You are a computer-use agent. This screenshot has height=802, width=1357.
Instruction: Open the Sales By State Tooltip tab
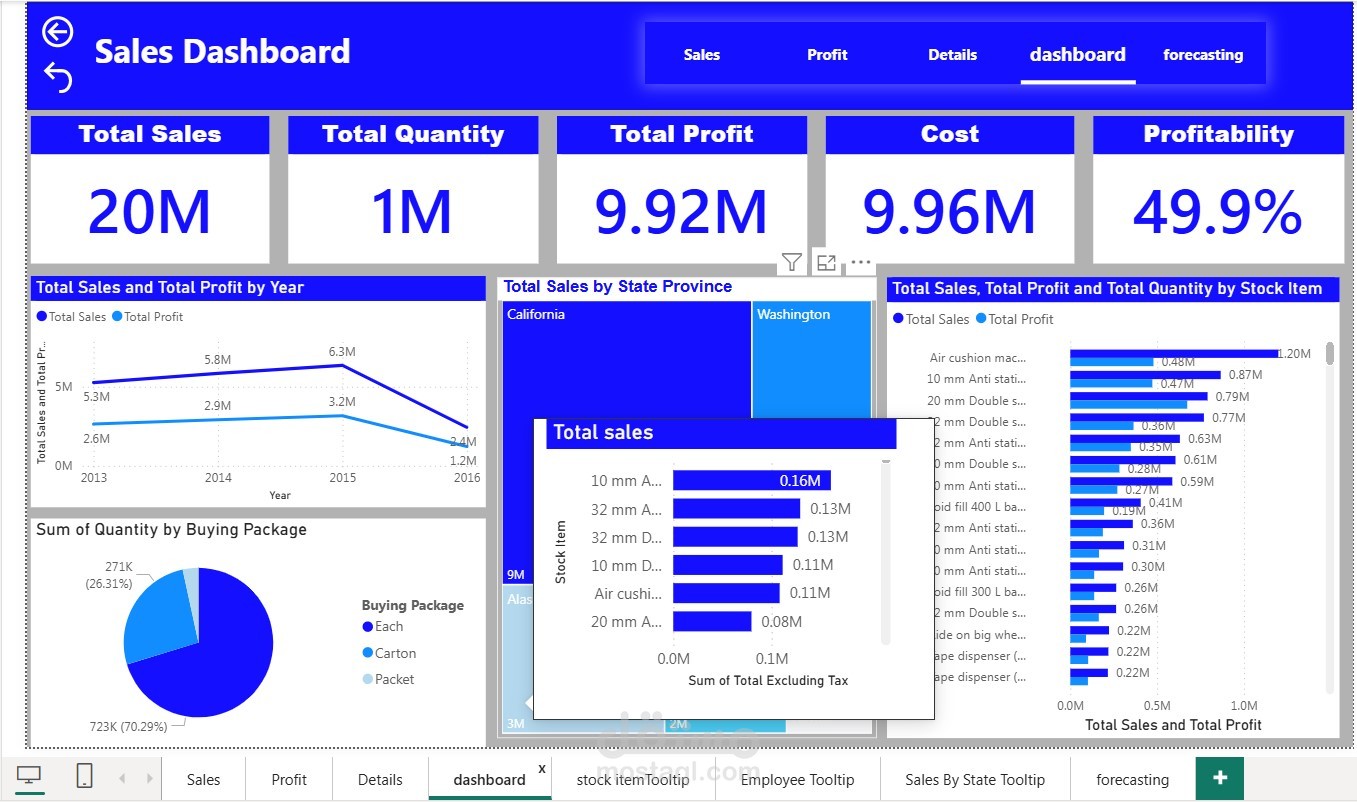coord(975,780)
